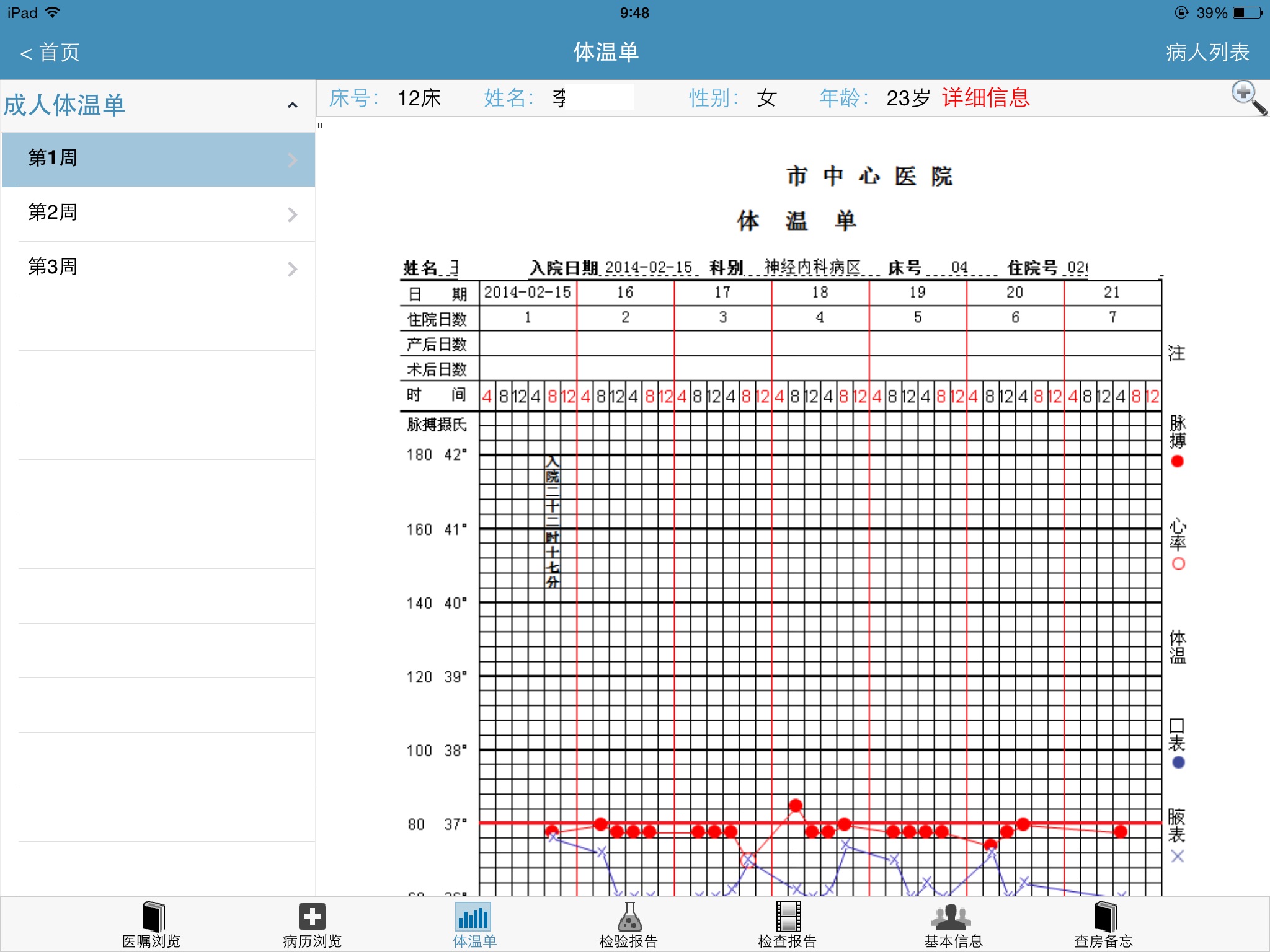Click the 检查报告 tab label
Image resolution: width=1270 pixels, height=952 pixels.
(x=788, y=941)
